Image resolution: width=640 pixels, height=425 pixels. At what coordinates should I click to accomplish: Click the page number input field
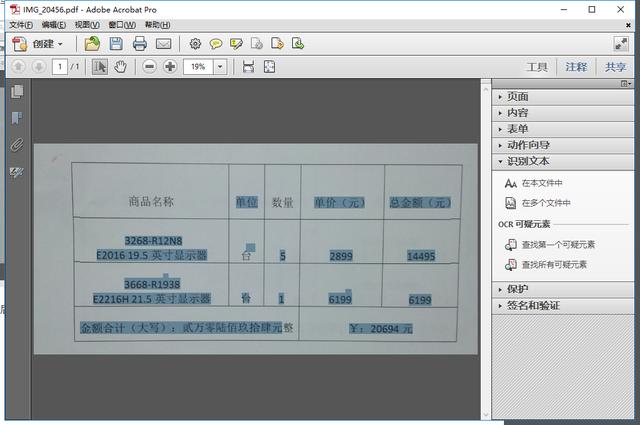coord(59,67)
